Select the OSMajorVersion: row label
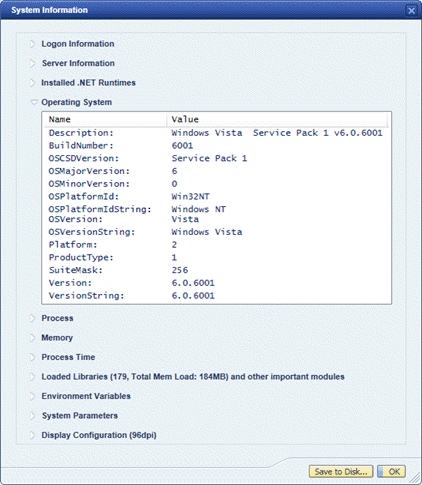Image resolution: width=422 pixels, height=485 pixels. point(89,171)
